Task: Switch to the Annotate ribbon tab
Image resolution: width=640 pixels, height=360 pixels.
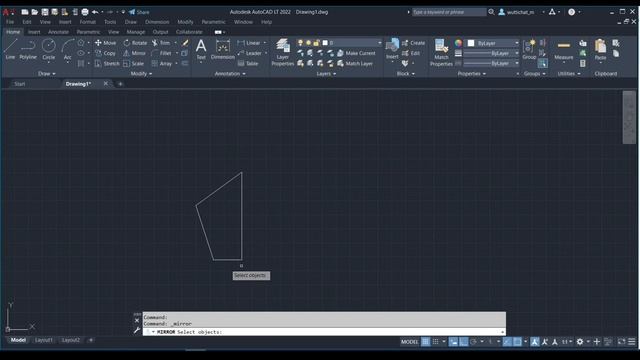Action: 58,32
